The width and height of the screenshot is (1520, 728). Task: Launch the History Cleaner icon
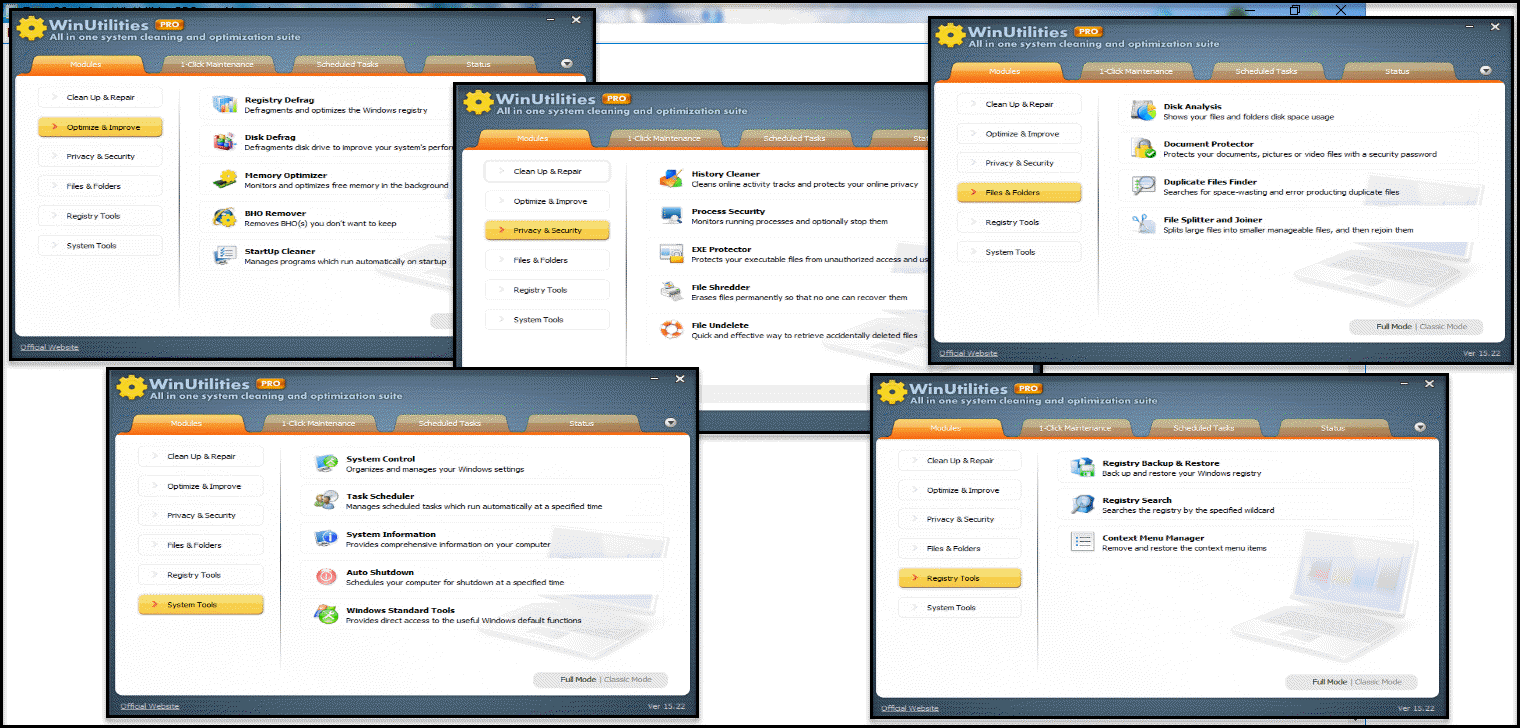[x=671, y=179]
